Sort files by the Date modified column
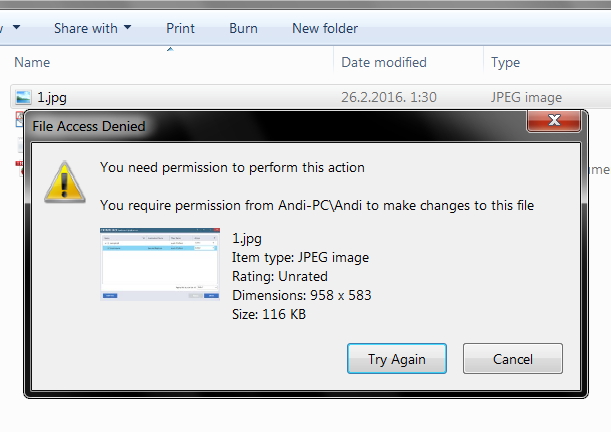The height and width of the screenshot is (432, 611). (384, 62)
